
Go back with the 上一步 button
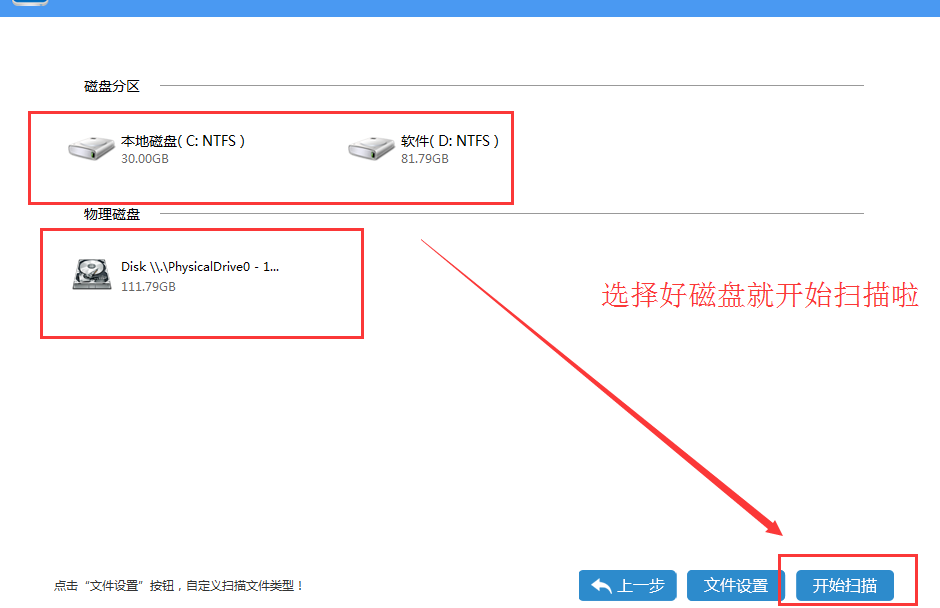(628, 585)
